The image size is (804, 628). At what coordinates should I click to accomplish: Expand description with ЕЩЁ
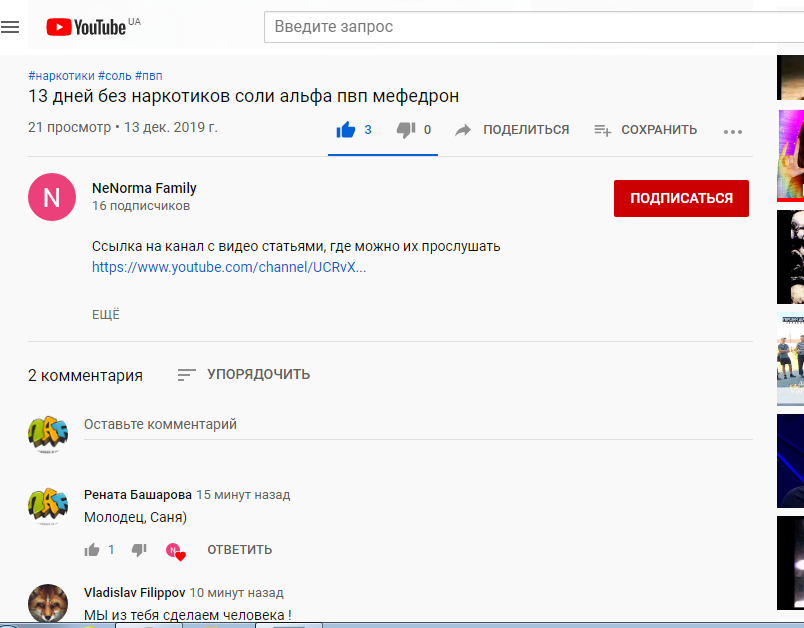(x=106, y=314)
